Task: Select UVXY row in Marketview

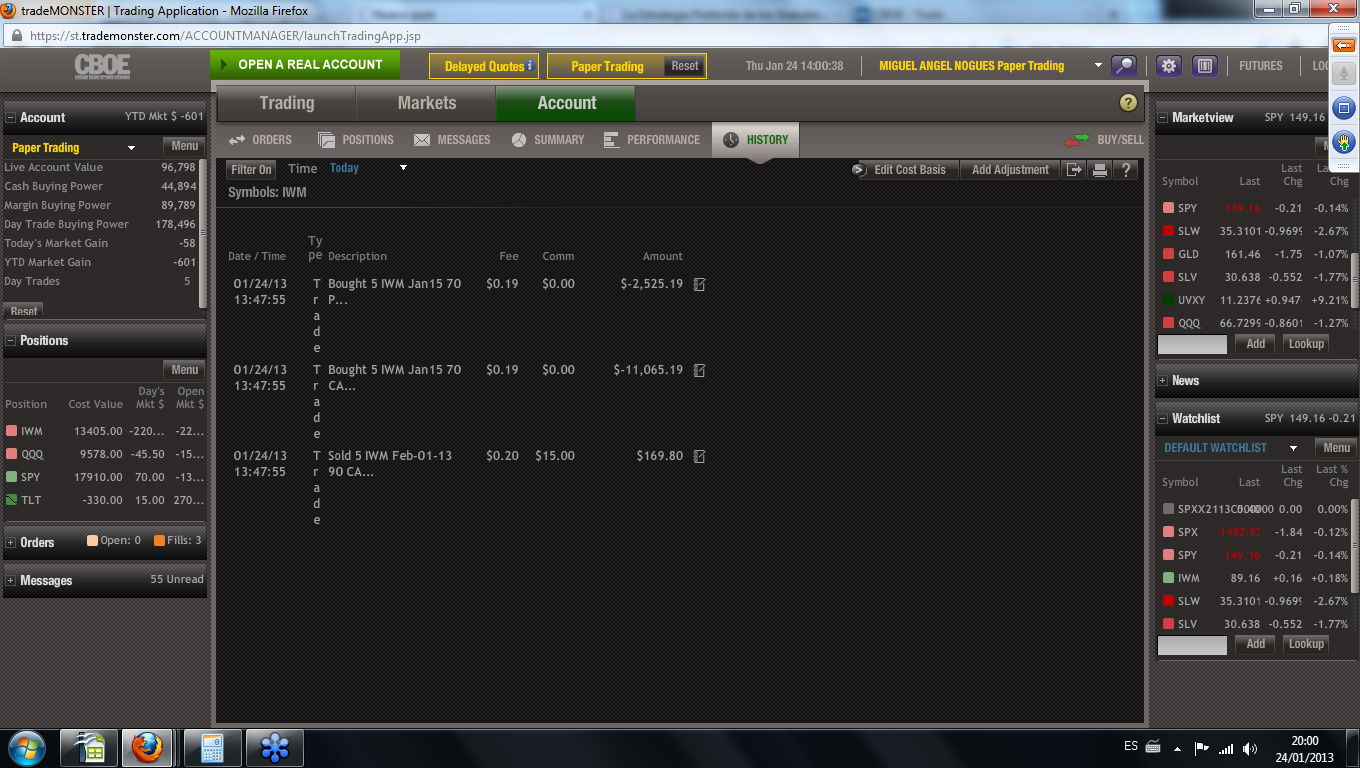Action: pyautogui.click(x=1256, y=300)
